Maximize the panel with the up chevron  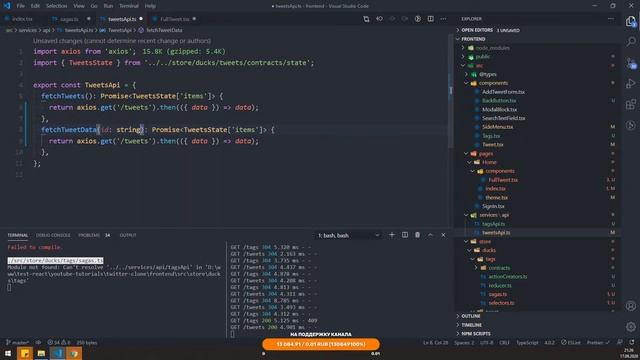coord(430,235)
